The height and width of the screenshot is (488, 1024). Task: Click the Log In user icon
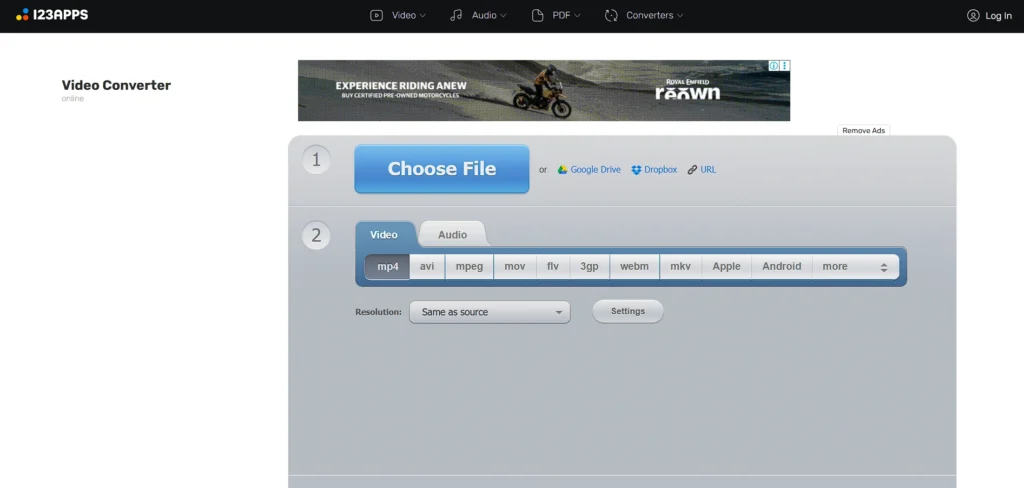[x=973, y=16]
